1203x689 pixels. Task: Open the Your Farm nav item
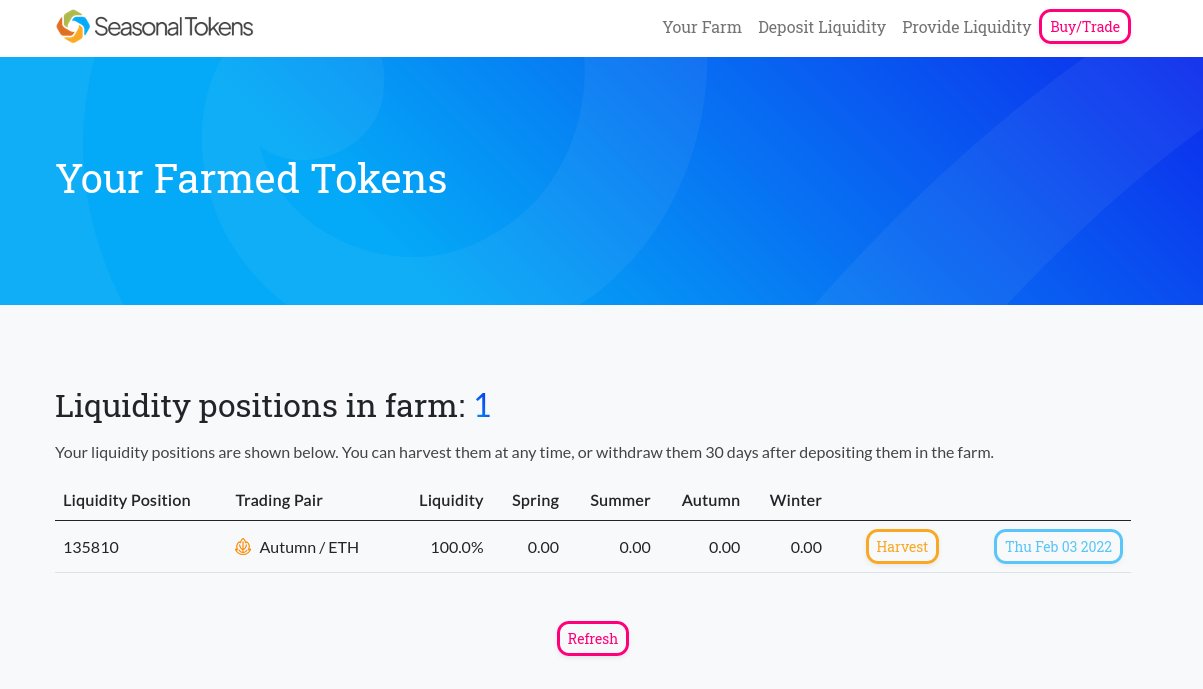point(702,27)
